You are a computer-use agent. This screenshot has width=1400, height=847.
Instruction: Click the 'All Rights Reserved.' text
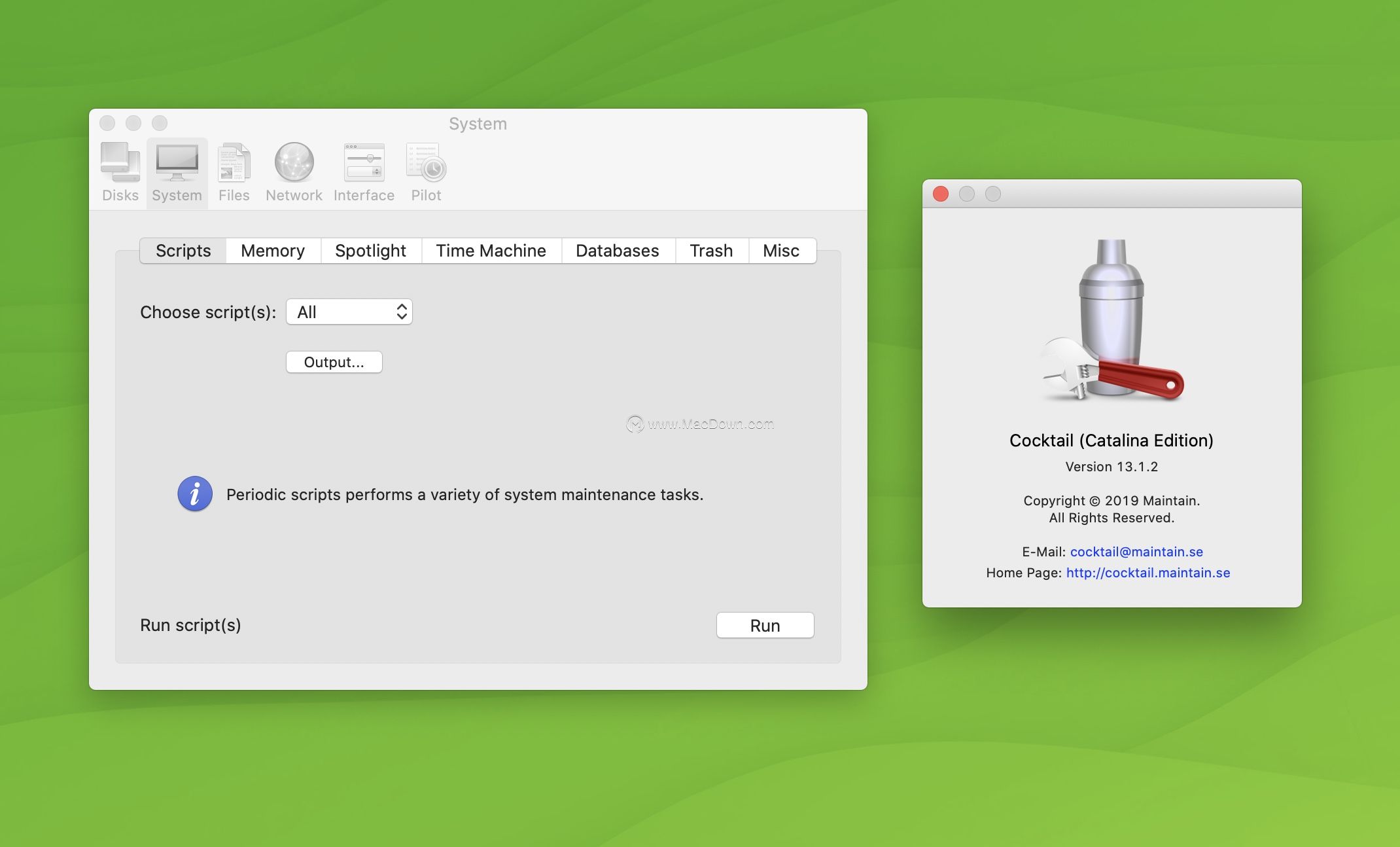1111,518
